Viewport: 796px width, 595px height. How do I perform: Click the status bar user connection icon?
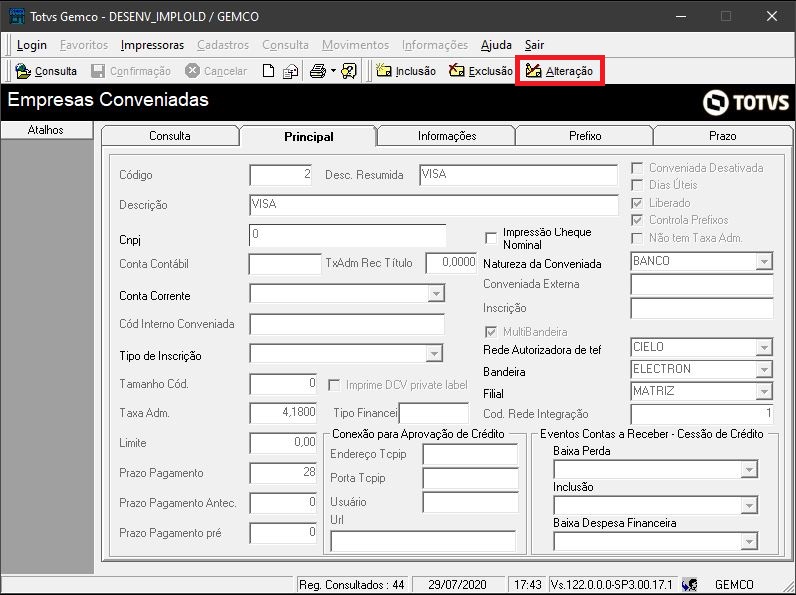coord(689,584)
